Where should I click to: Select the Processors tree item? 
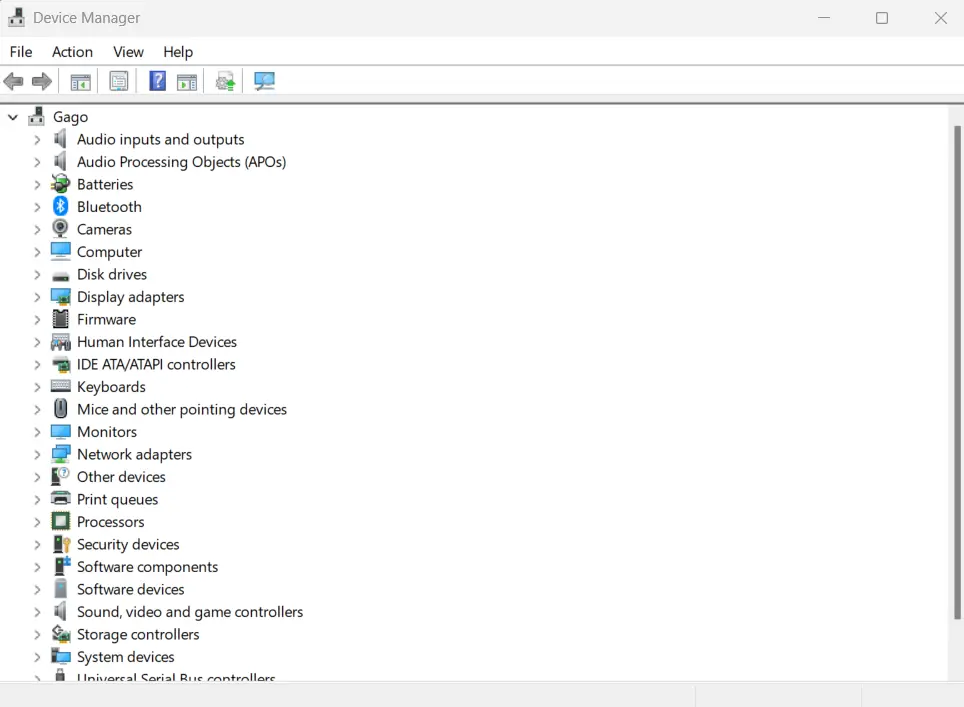point(110,521)
